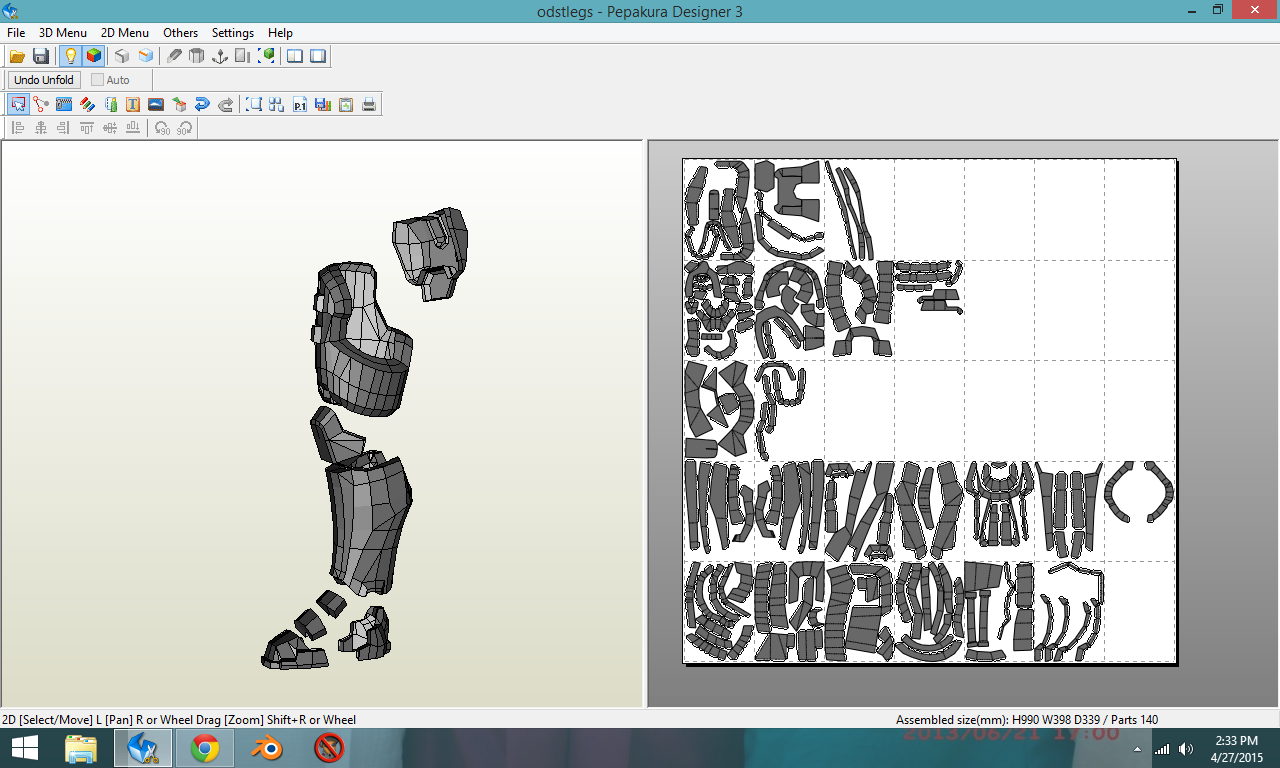Open the File menu
The width and height of the screenshot is (1280, 768).
(16, 33)
